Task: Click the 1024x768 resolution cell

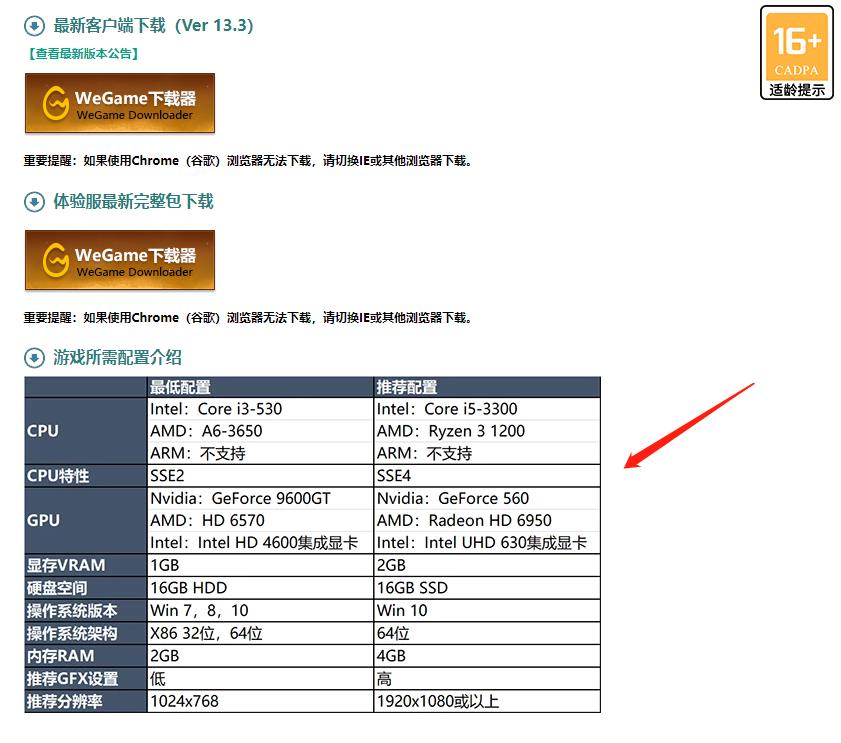Action: pyautogui.click(x=260, y=701)
